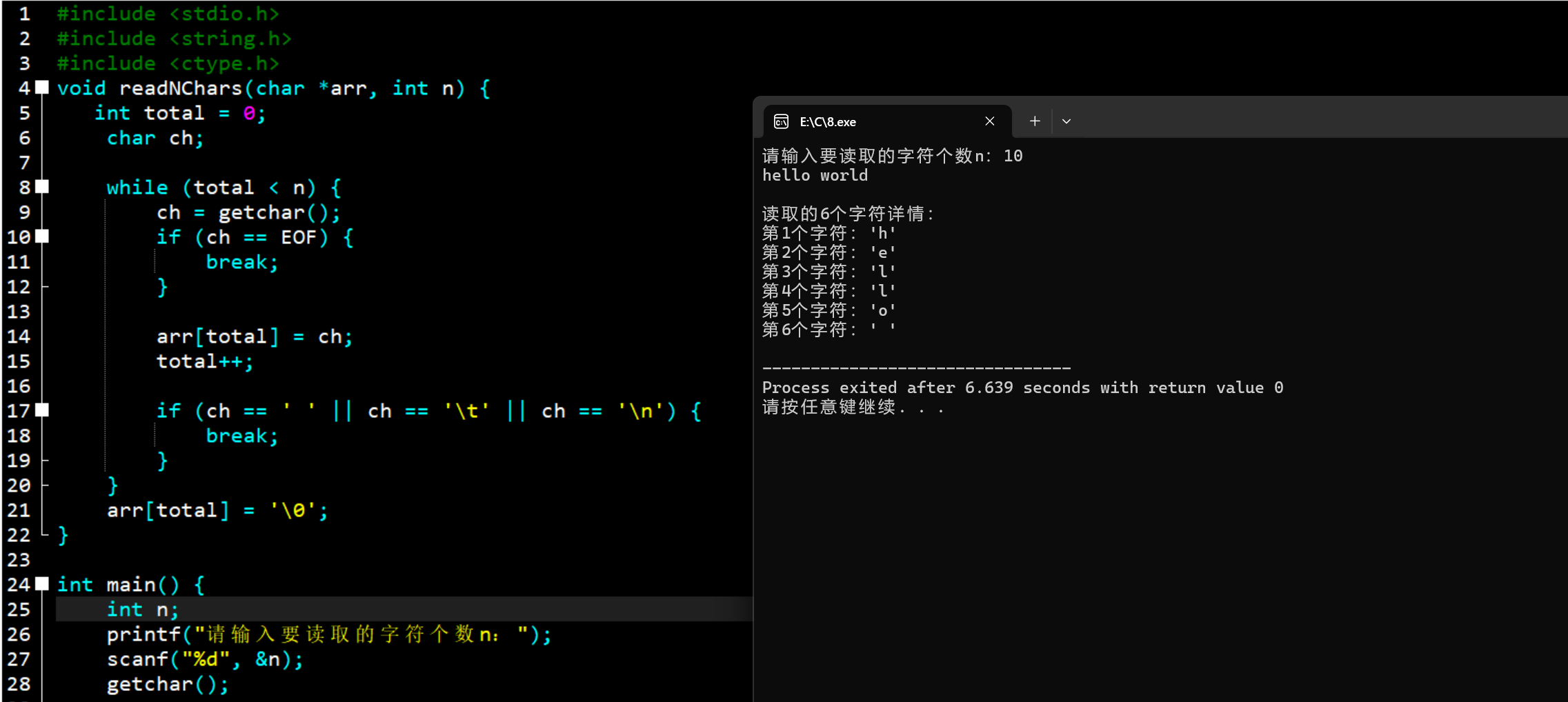This screenshot has width=1568, height=702.
Task: Click the scanf statement on line 27
Action: 204,659
